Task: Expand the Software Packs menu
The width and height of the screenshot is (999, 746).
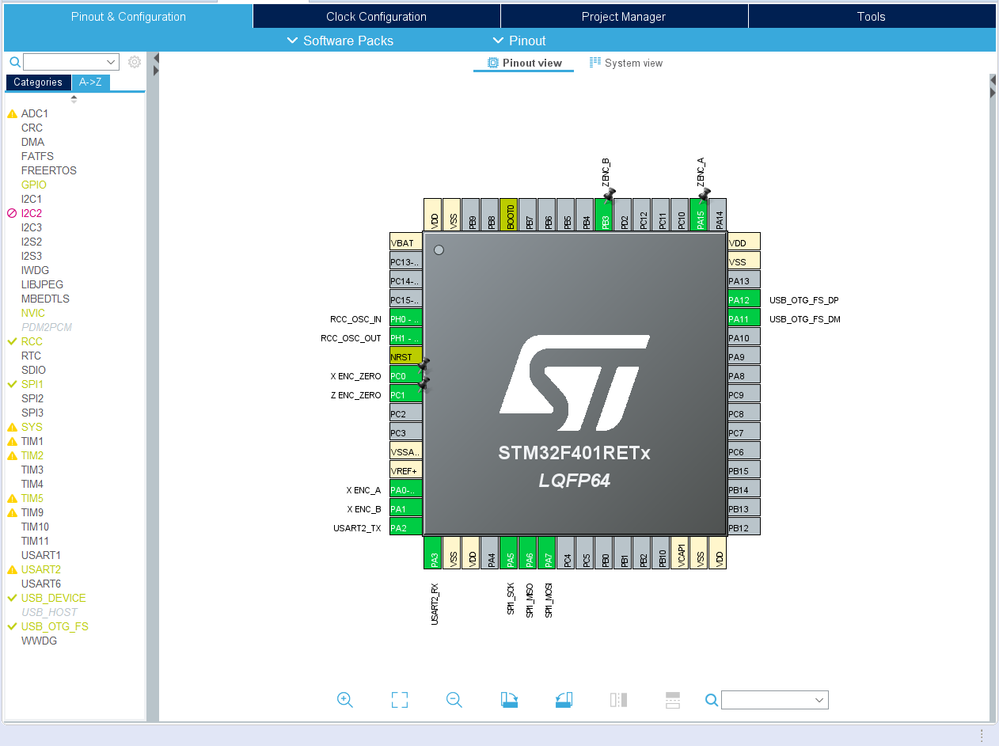Action: [x=340, y=41]
